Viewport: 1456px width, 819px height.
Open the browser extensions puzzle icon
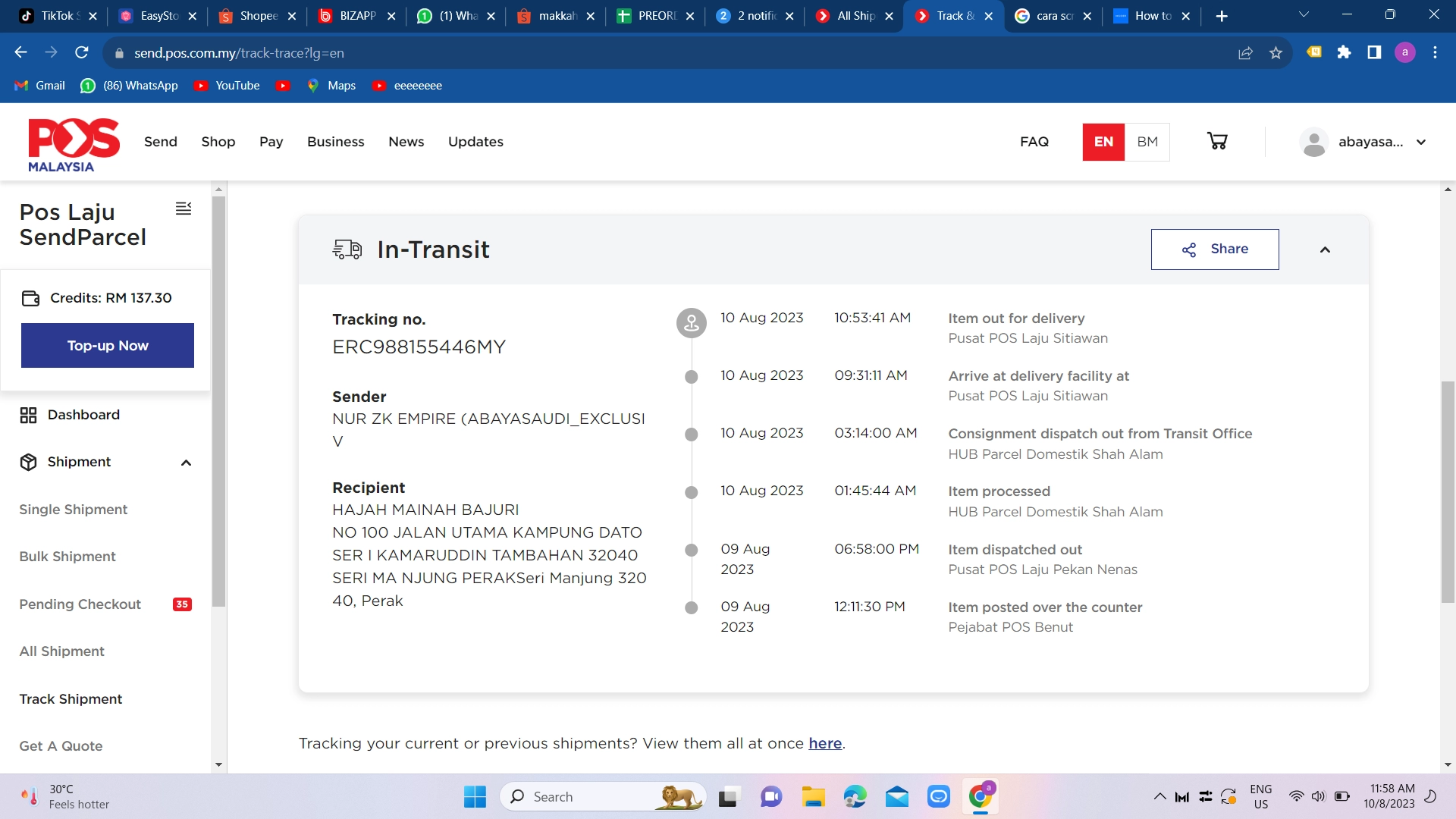click(1344, 52)
